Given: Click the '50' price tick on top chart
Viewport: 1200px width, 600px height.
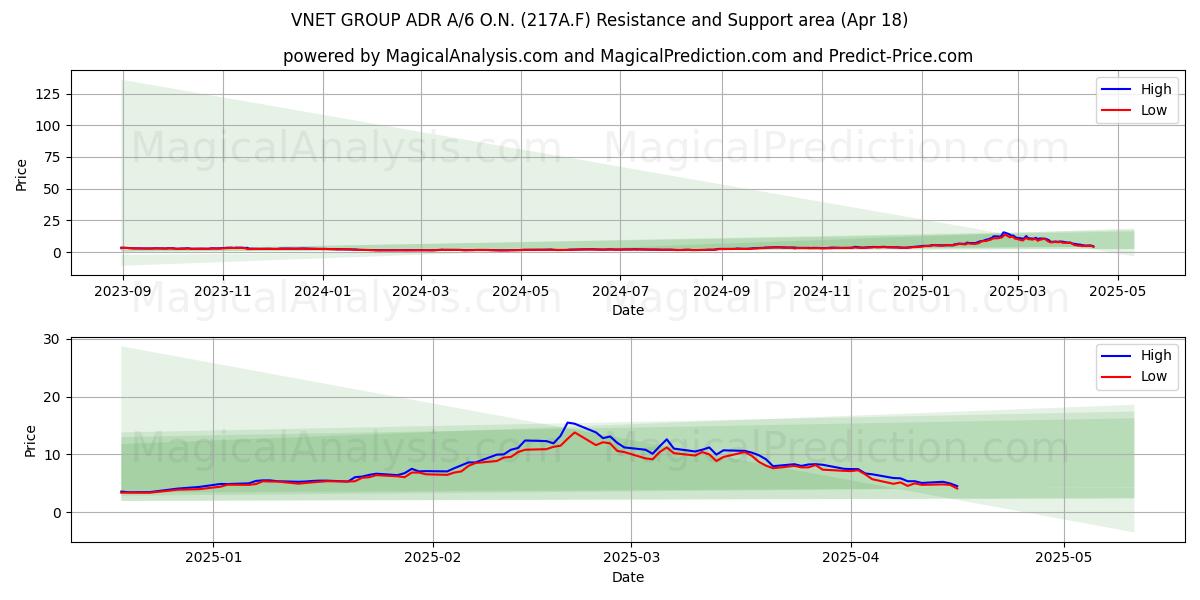Looking at the screenshot, I should (x=52, y=189).
